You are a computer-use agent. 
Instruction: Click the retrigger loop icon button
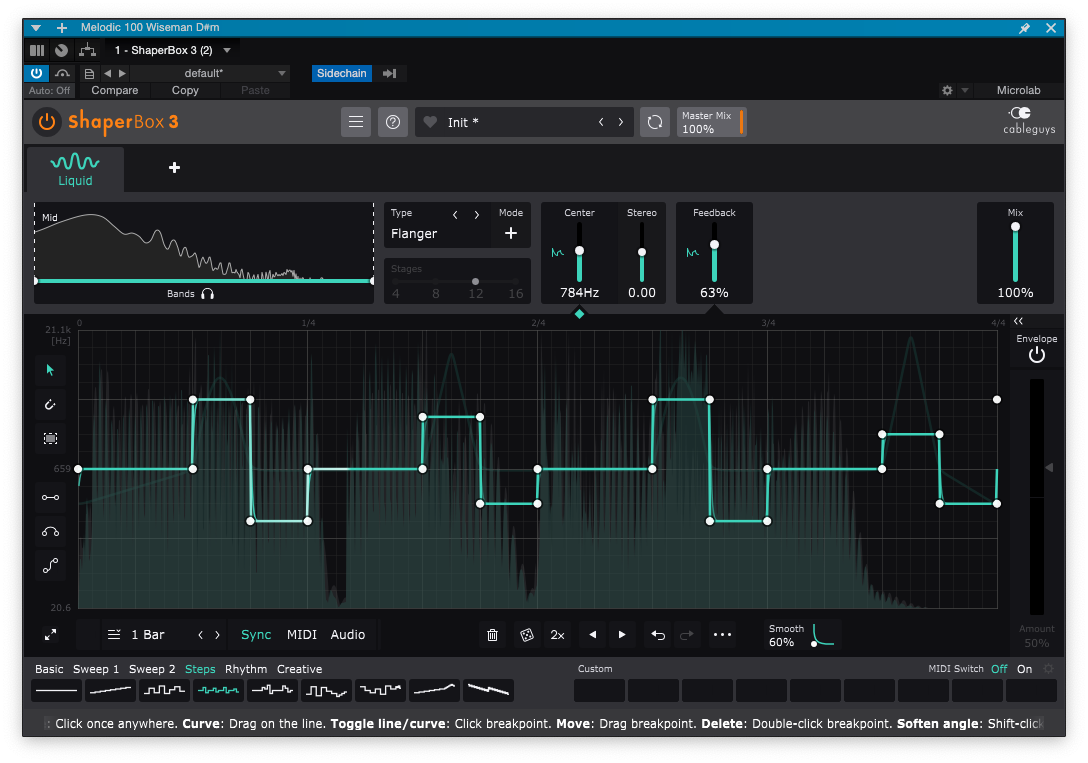pyautogui.click(x=654, y=122)
